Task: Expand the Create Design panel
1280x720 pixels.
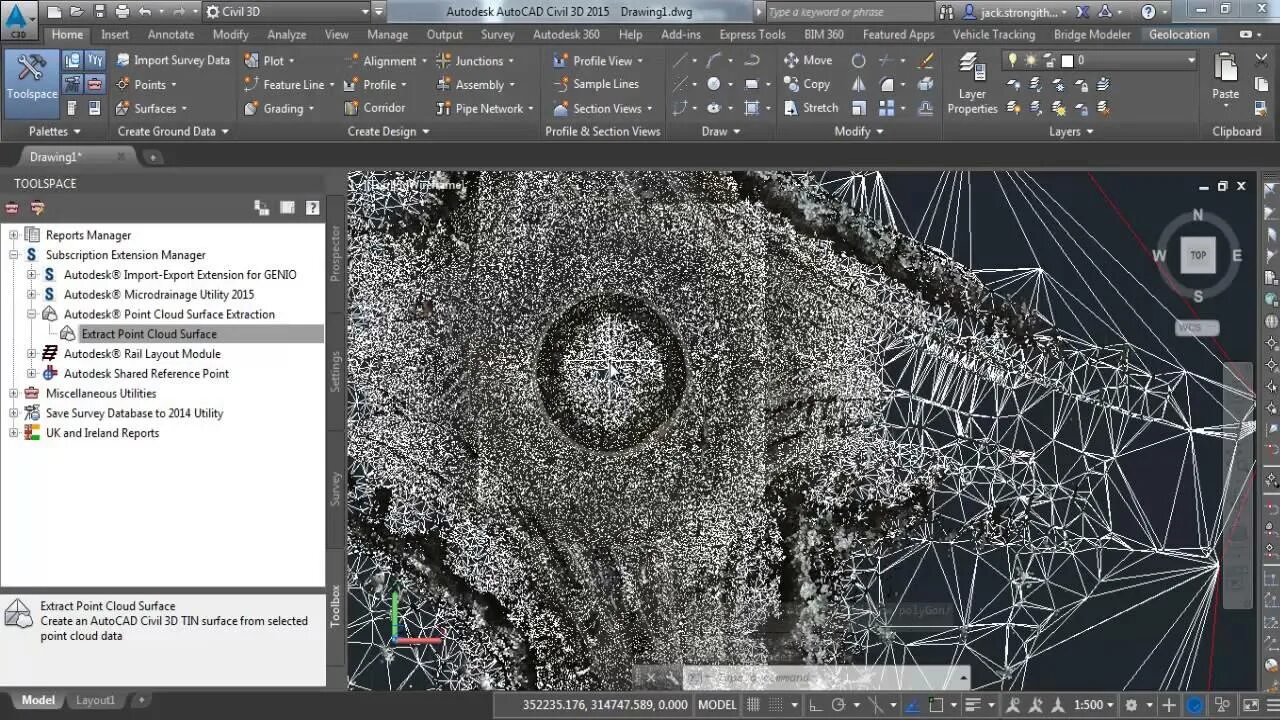Action: pos(388,131)
